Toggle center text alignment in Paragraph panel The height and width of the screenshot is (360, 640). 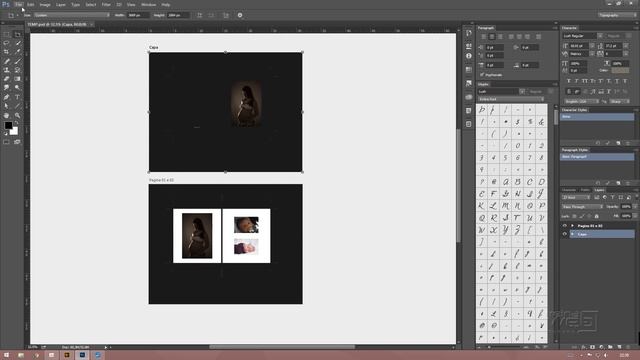(x=492, y=37)
